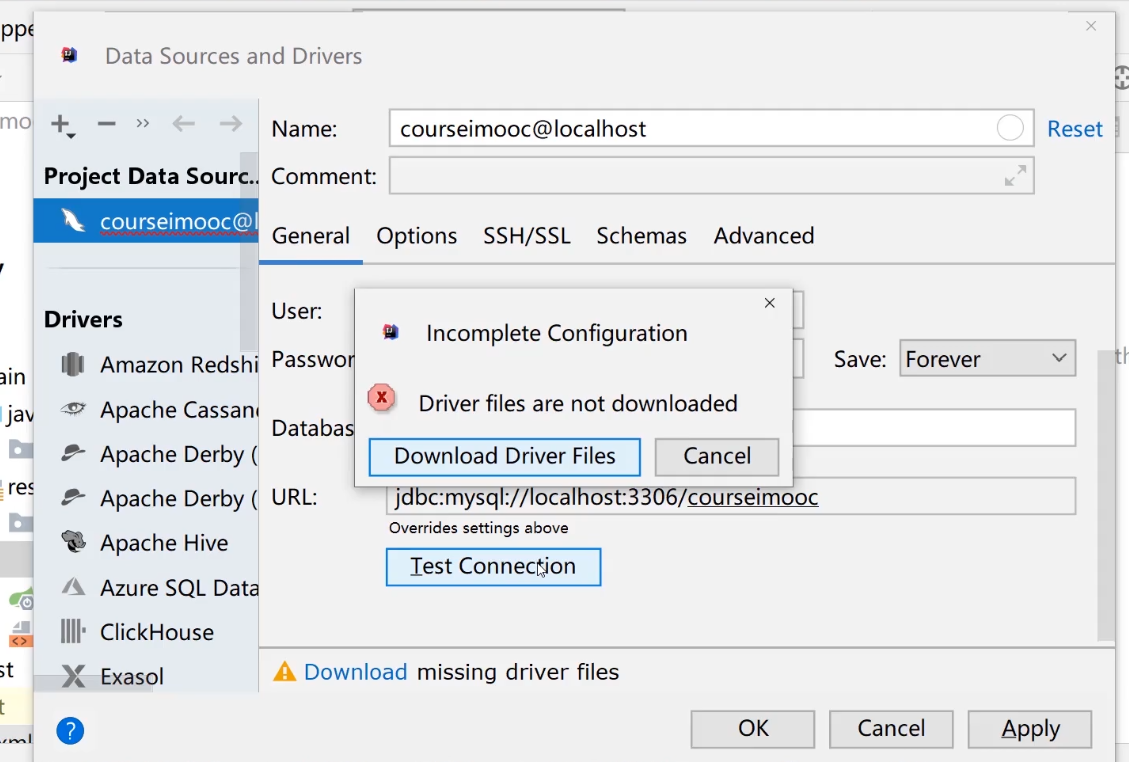Click the 'Driver files are not downloaded' message
Viewport: 1129px width, 762px height.
click(x=578, y=403)
